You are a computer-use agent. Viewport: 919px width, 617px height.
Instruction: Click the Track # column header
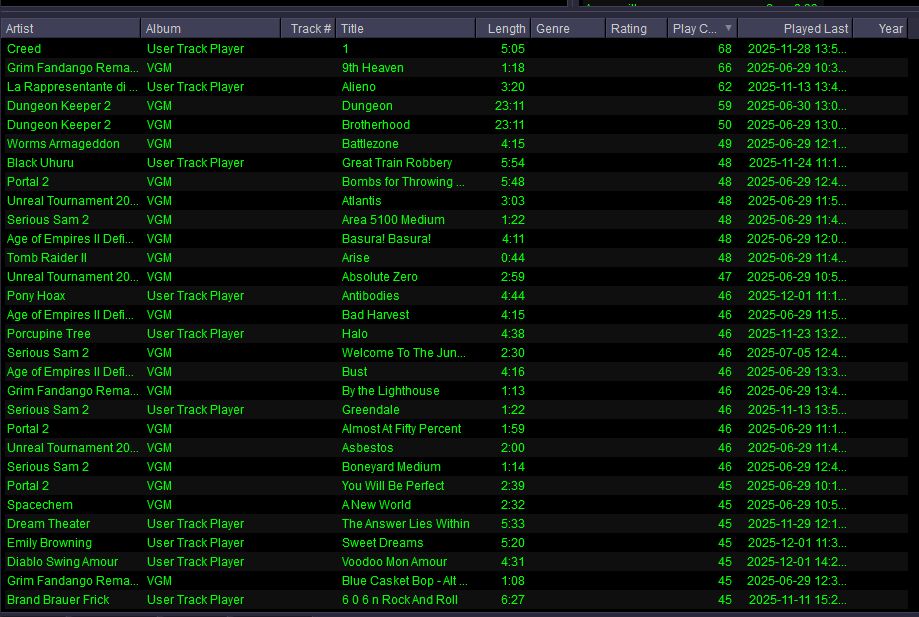pos(307,29)
